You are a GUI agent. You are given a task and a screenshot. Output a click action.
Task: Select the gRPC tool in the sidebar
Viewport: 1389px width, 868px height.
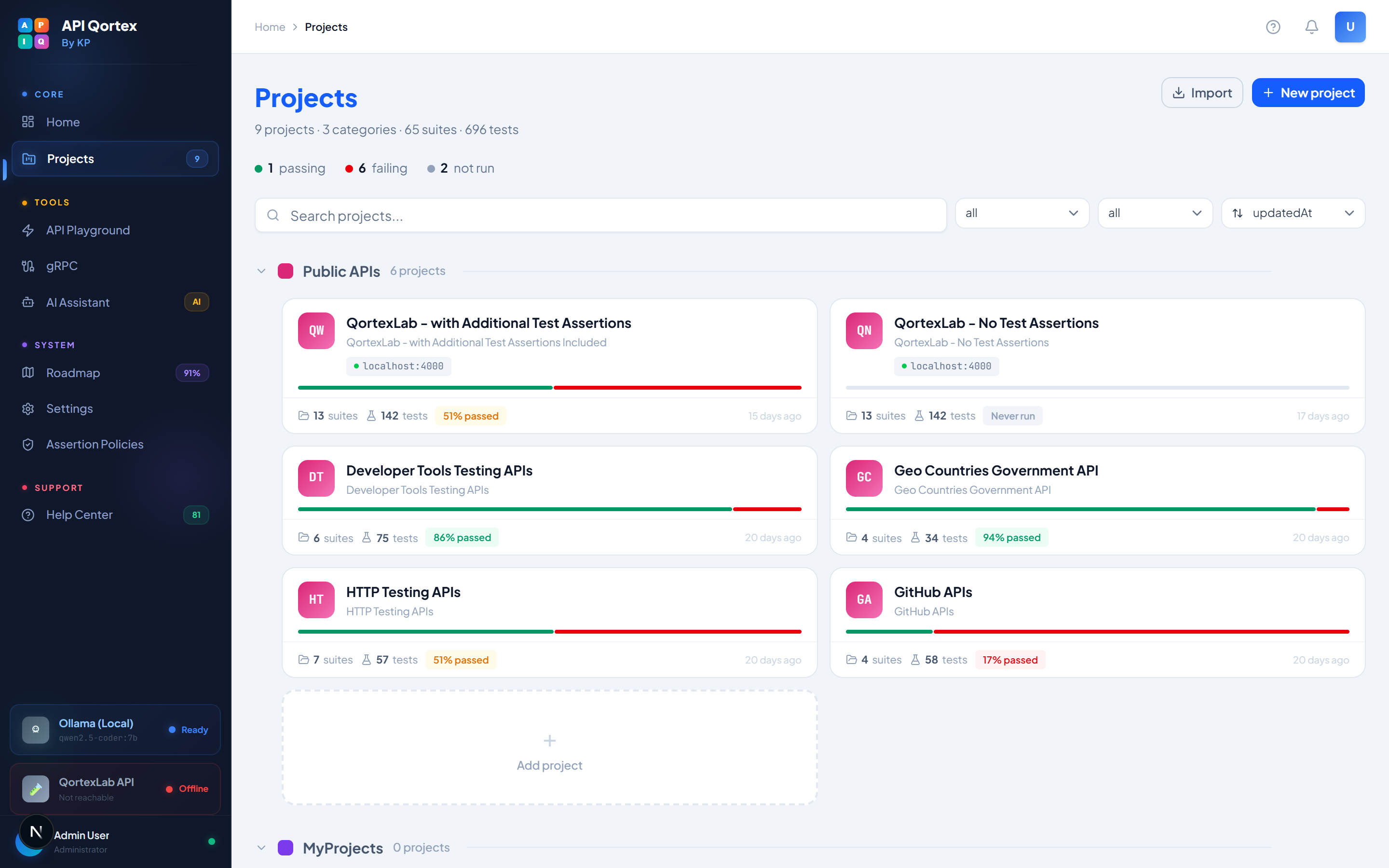pyautogui.click(x=61, y=265)
